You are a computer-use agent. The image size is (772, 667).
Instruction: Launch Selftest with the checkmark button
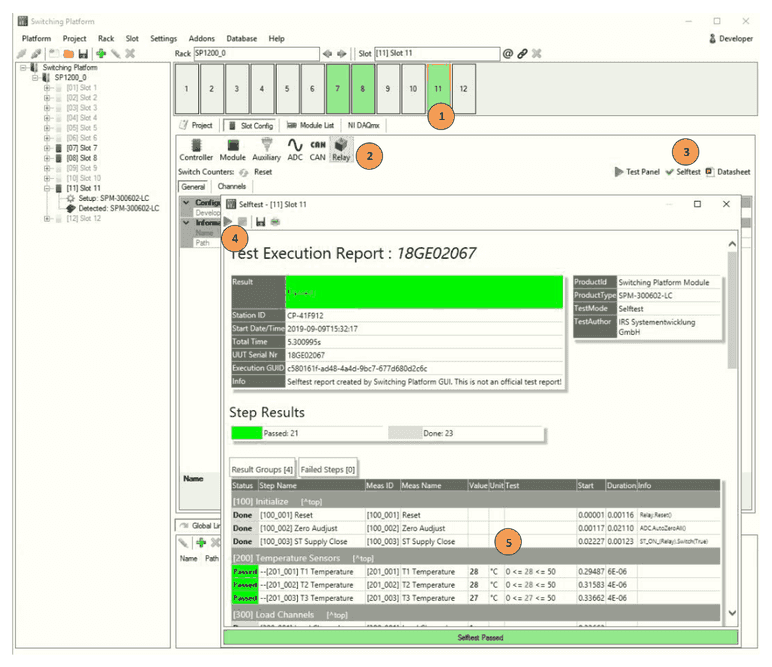tap(683, 172)
